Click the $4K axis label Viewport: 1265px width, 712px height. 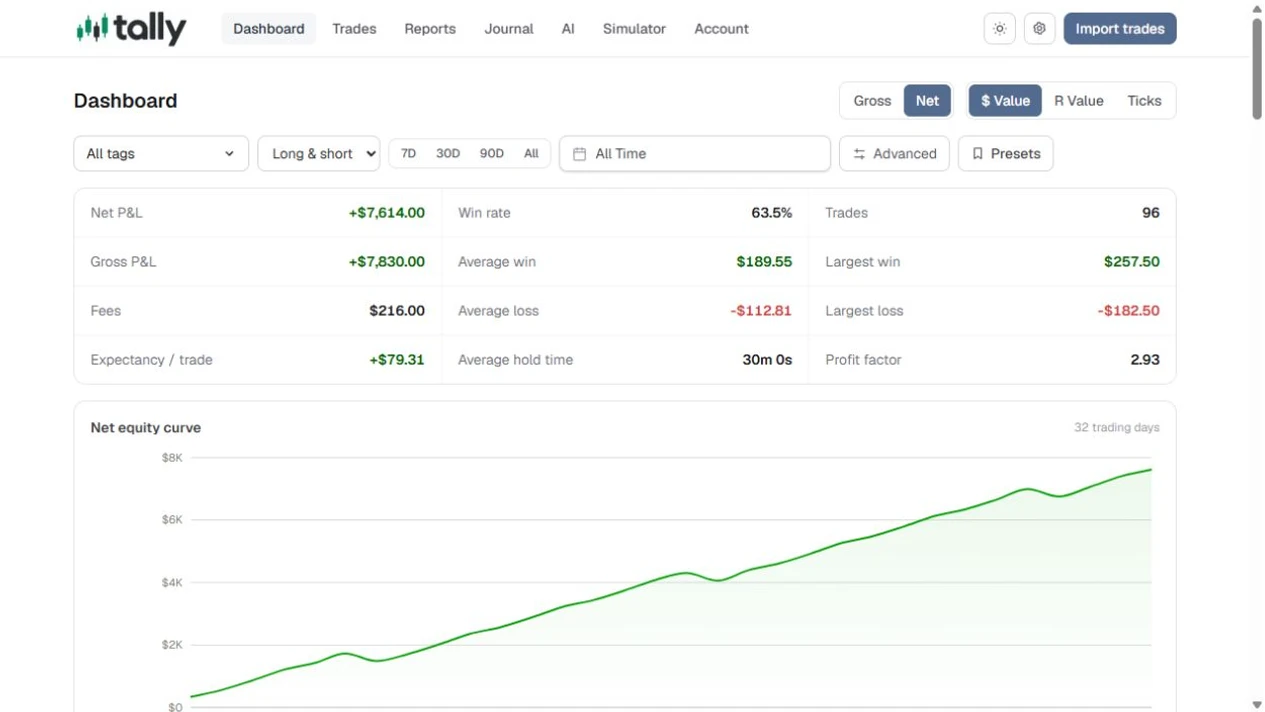pyautogui.click(x=172, y=583)
